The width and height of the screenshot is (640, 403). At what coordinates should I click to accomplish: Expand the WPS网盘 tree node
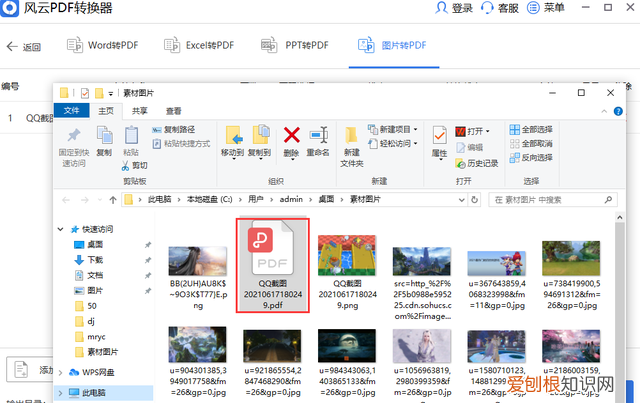[x=60, y=372]
